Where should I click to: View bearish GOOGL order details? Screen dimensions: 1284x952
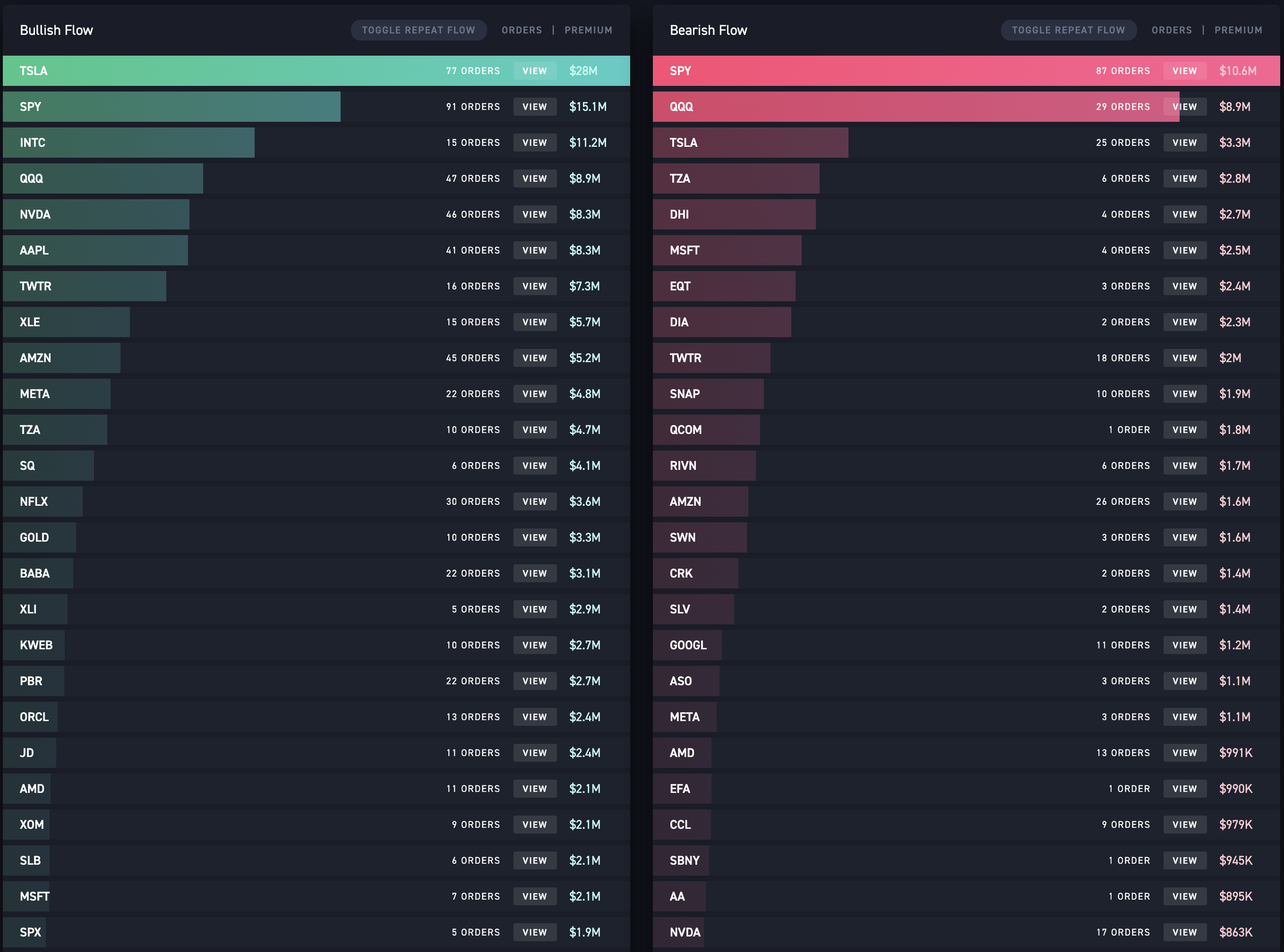tap(1184, 645)
